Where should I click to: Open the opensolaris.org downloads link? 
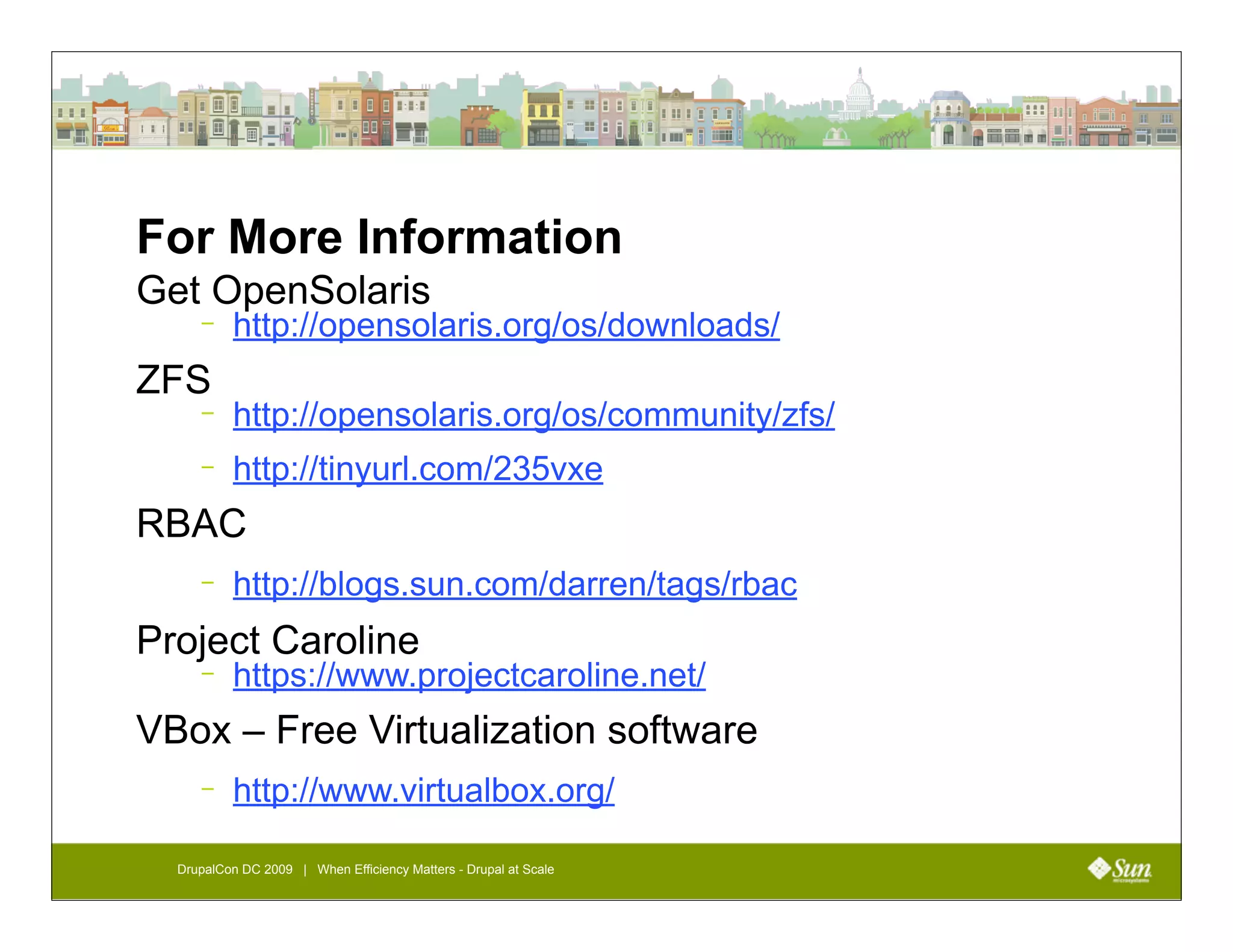coord(506,326)
